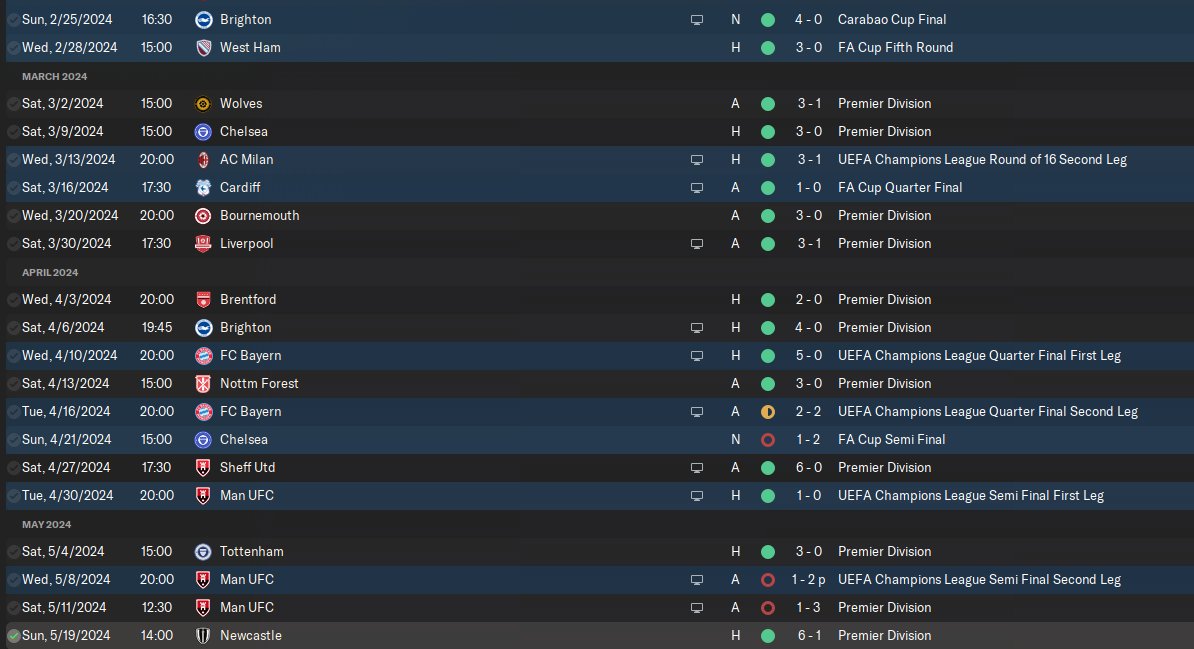
Task: Click the draw indicator on 4/16 Bayern match
Action: pos(767,411)
